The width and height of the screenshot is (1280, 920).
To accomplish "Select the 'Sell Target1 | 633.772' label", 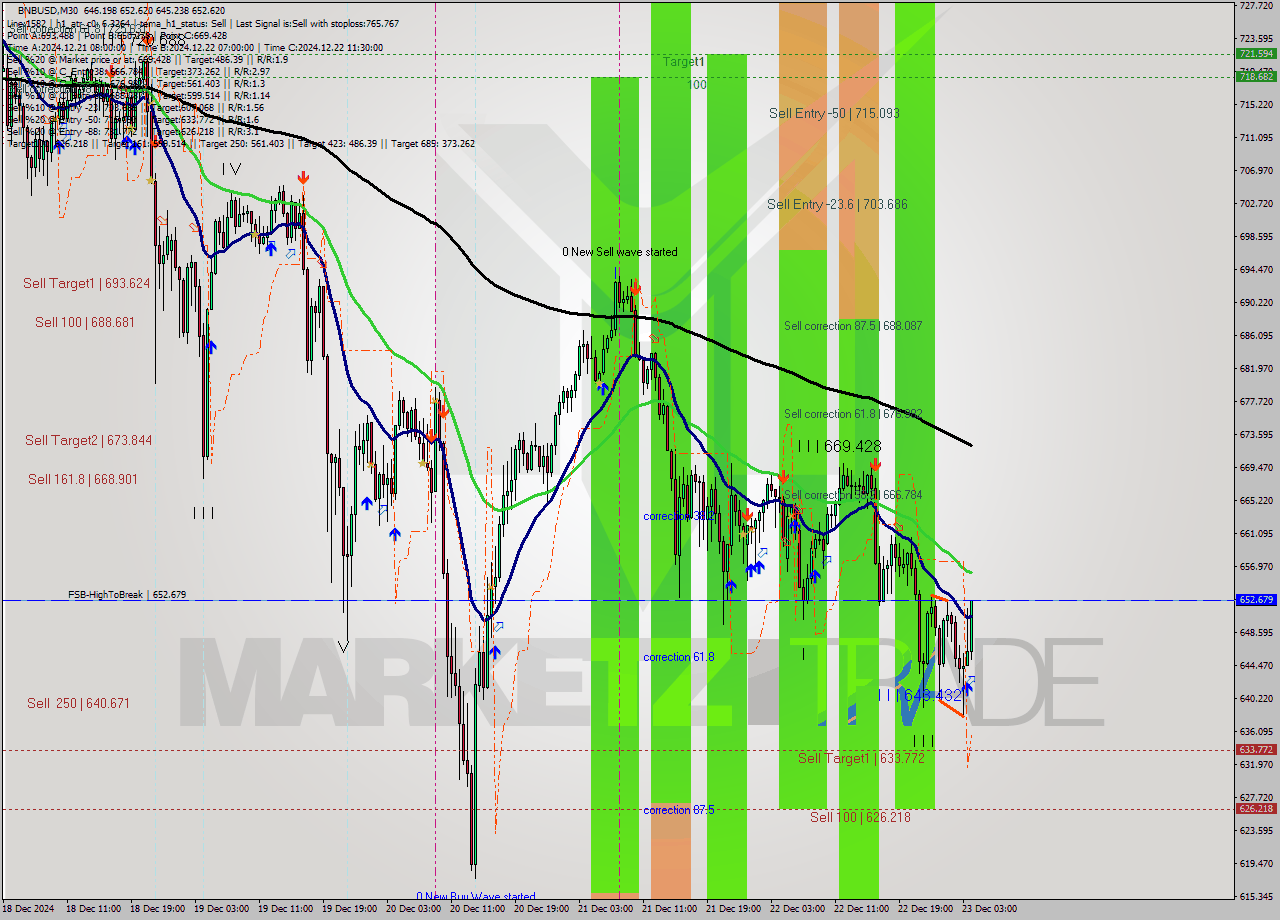I will point(861,758).
